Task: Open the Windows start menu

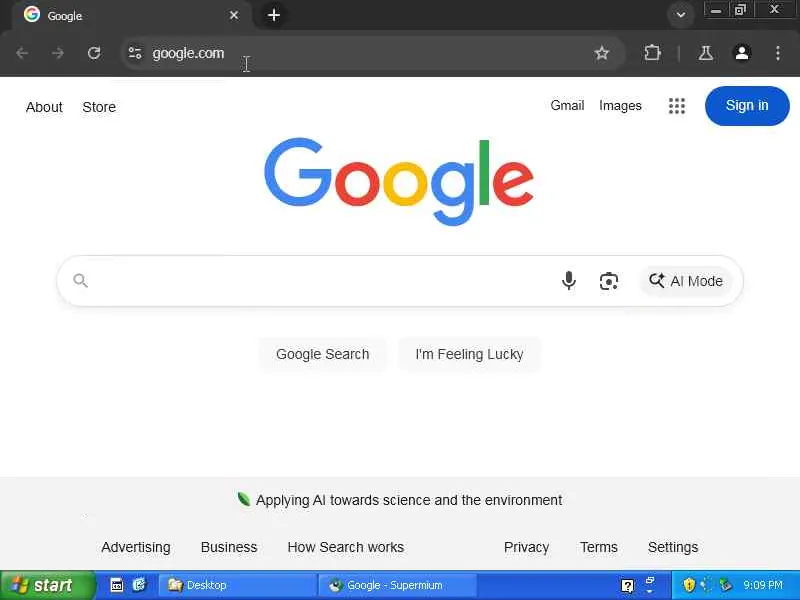Action: [x=48, y=585]
